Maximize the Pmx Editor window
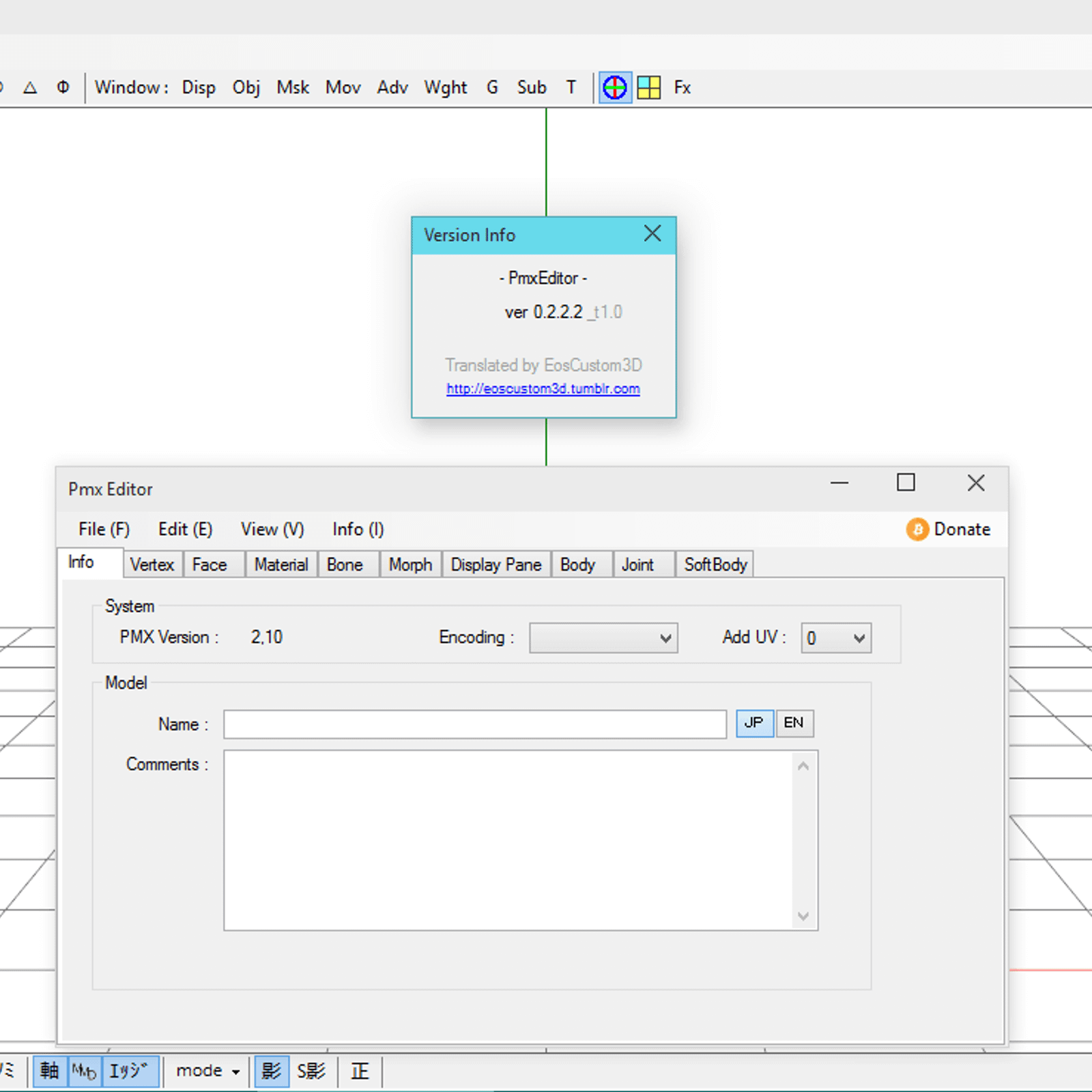This screenshot has height=1092, width=1092. (x=906, y=483)
